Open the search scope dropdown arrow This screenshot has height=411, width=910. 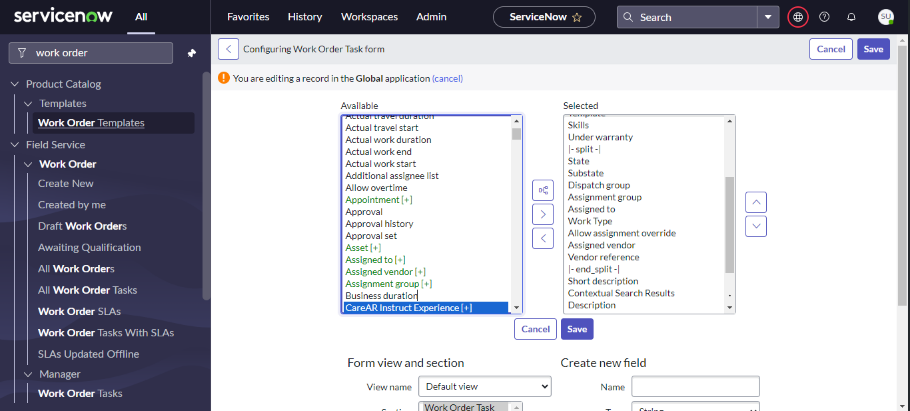tap(768, 17)
